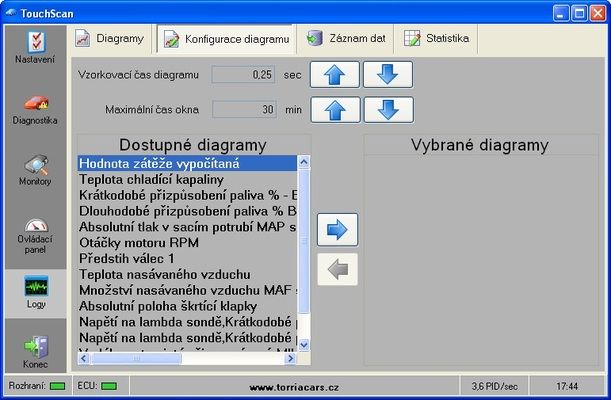Image resolution: width=611 pixels, height=400 pixels.
Task: Click the list's vertical scrollbar up arrow
Action: [x=304, y=162]
